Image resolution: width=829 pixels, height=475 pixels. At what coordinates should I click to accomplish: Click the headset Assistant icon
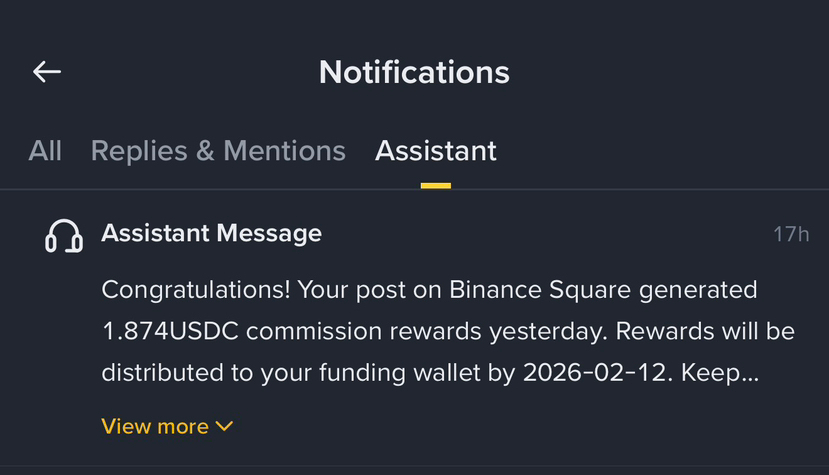[64, 236]
